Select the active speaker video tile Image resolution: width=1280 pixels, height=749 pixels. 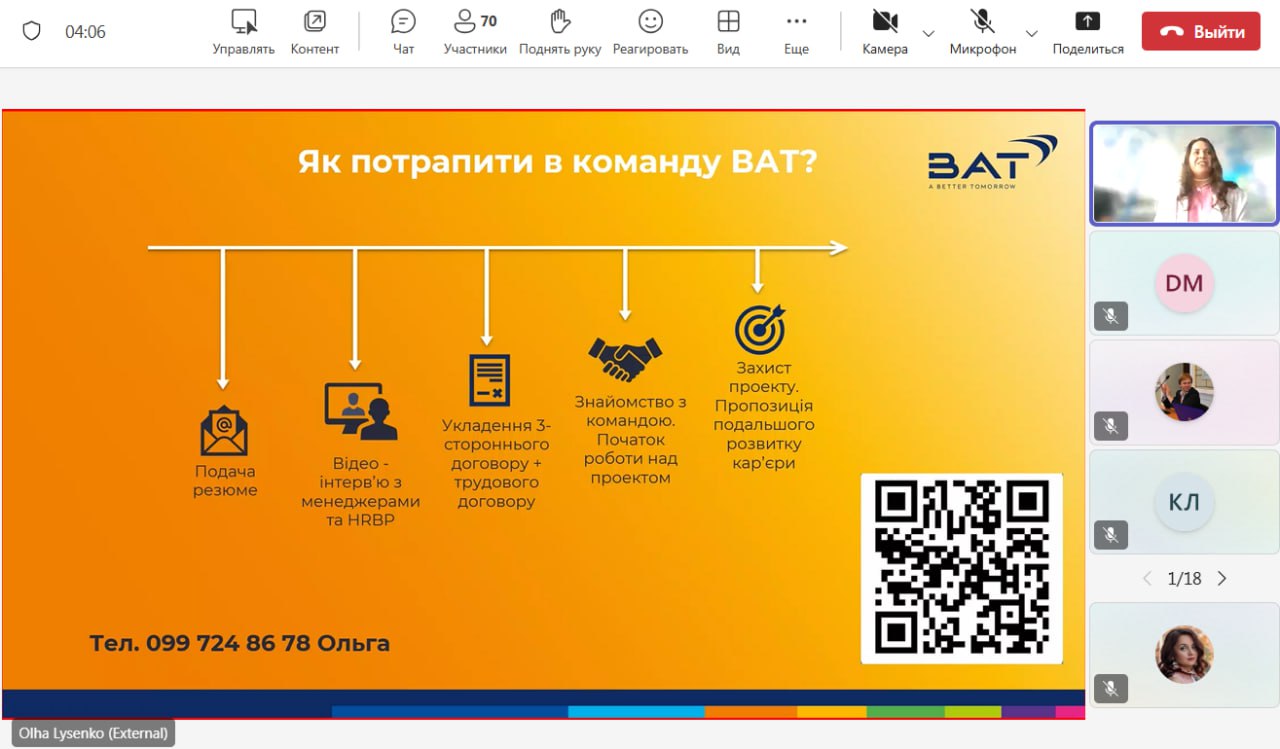click(1184, 173)
